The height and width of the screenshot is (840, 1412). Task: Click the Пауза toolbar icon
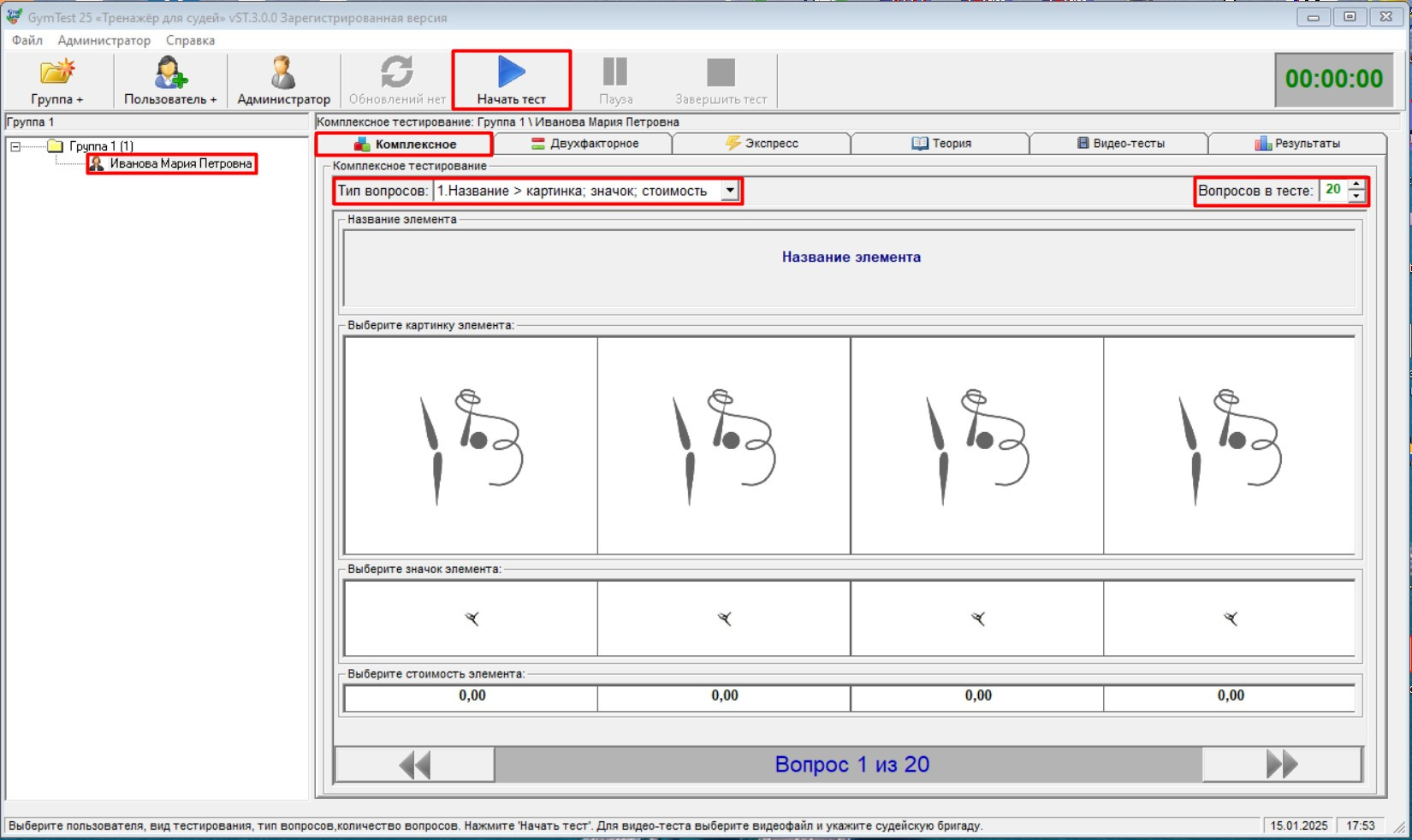(x=615, y=74)
